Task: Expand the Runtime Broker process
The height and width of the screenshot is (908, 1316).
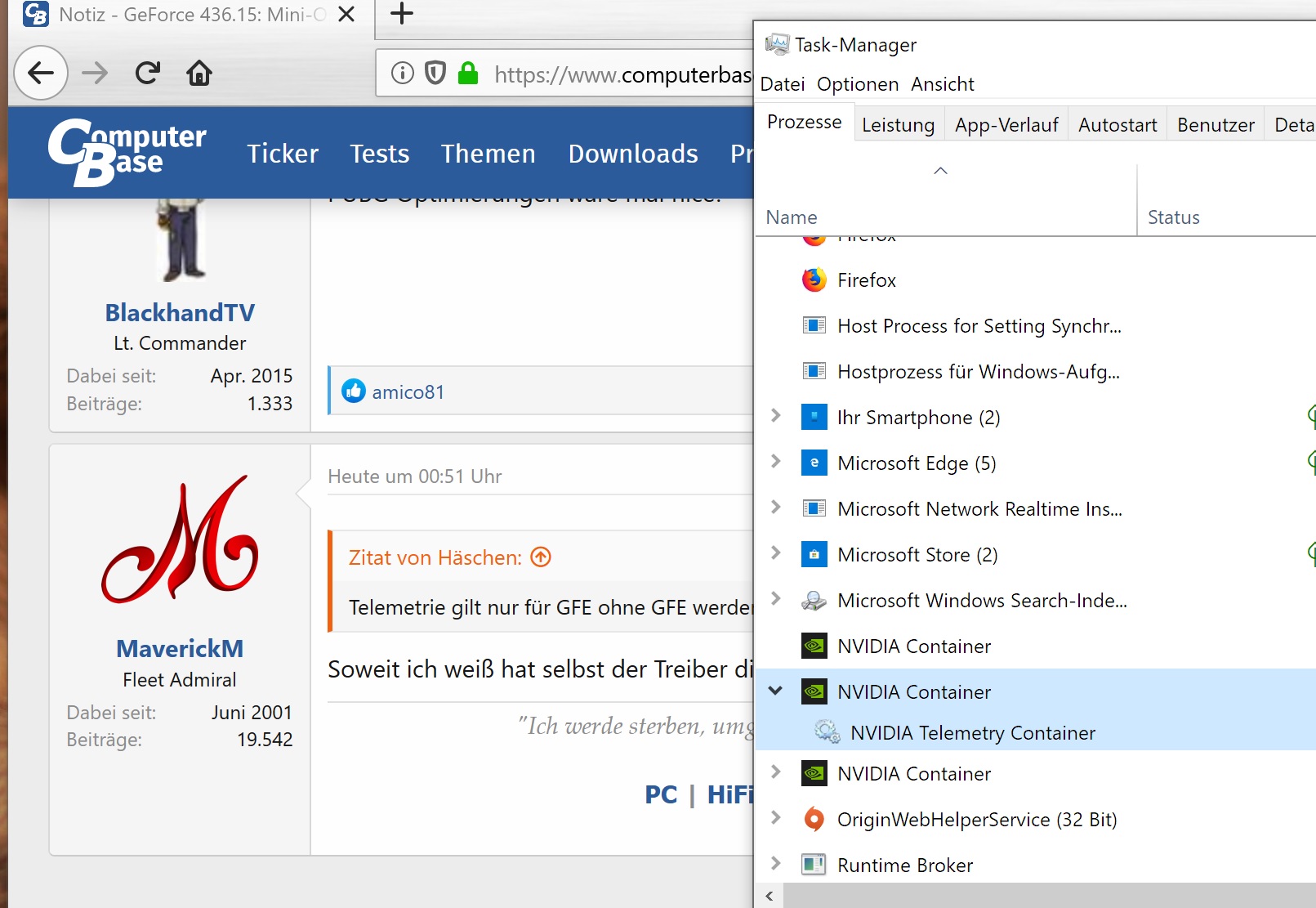Action: tap(776, 864)
